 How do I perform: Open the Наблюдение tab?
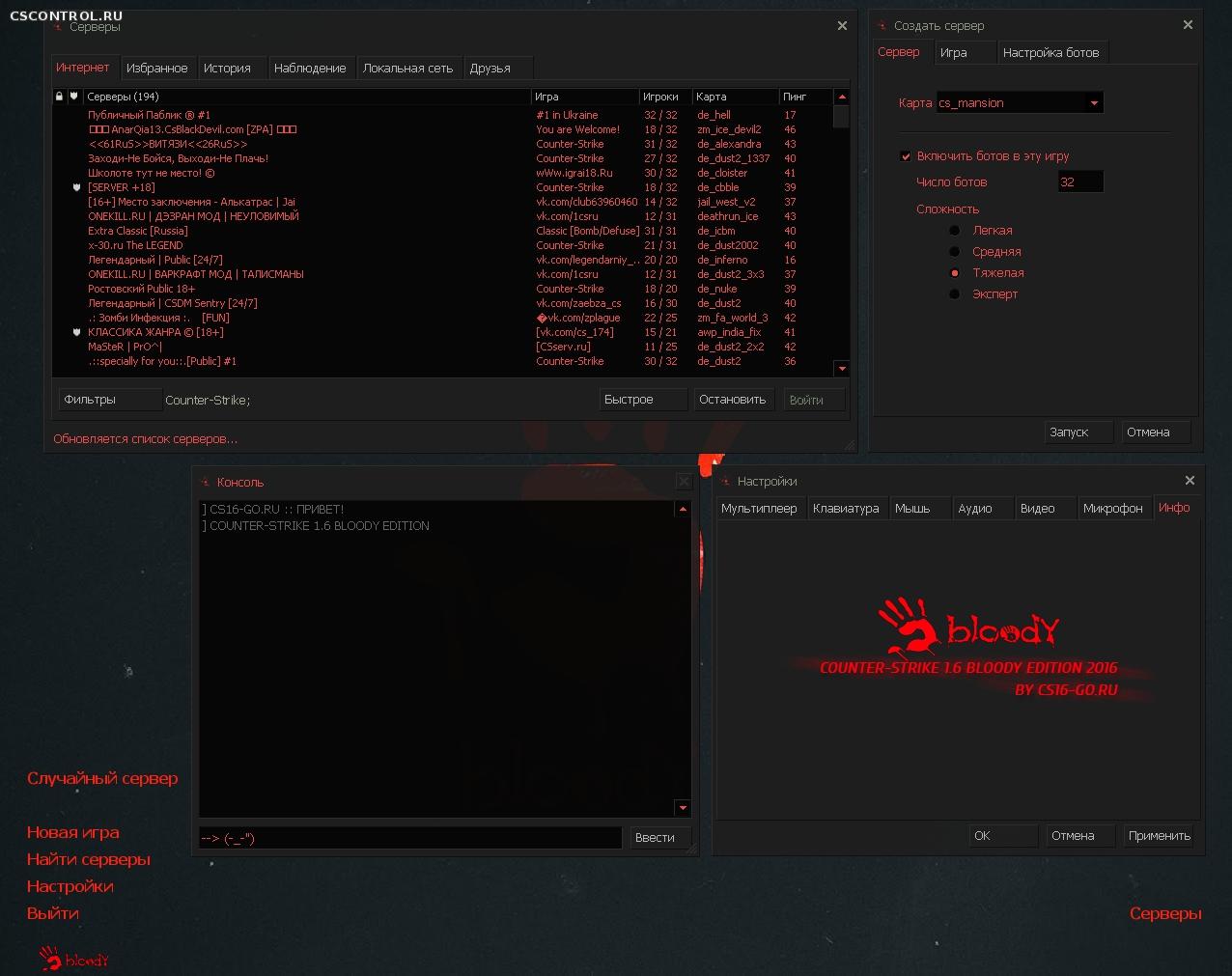pyautogui.click(x=310, y=69)
